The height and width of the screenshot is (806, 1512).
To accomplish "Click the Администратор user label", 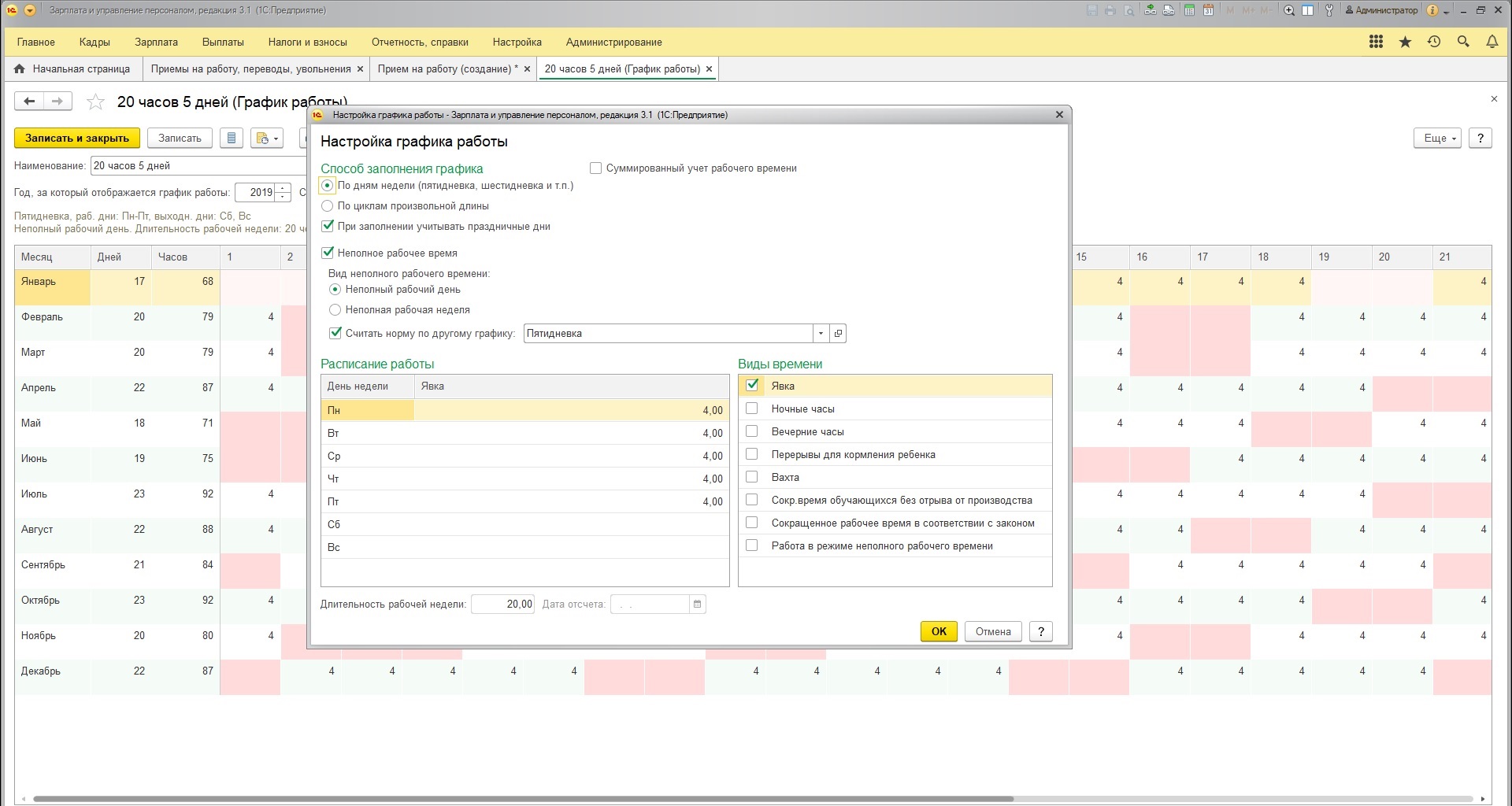I will pyautogui.click(x=1381, y=10).
